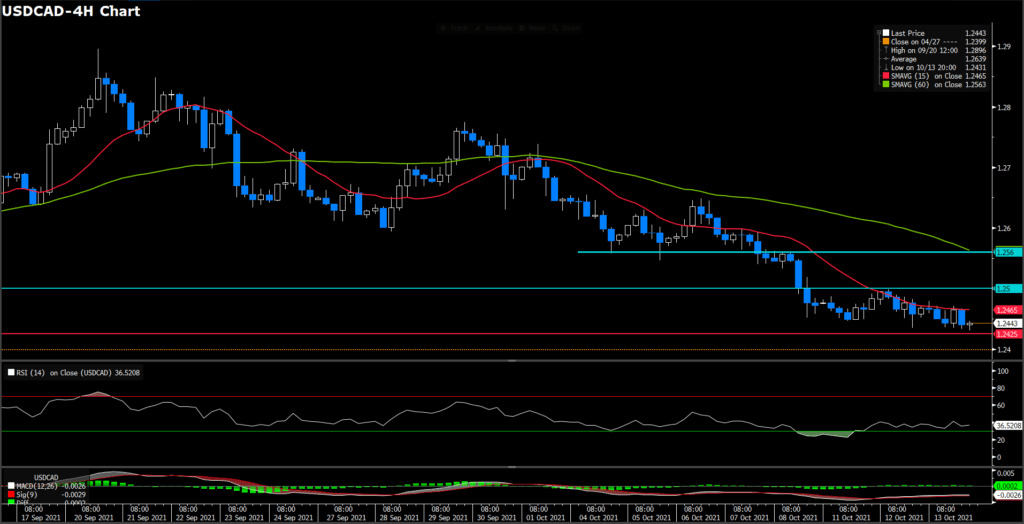Image resolution: width=1024 pixels, height=524 pixels.
Task: Click the 17 Sep 2021 date on time axis
Action: click(x=41, y=517)
